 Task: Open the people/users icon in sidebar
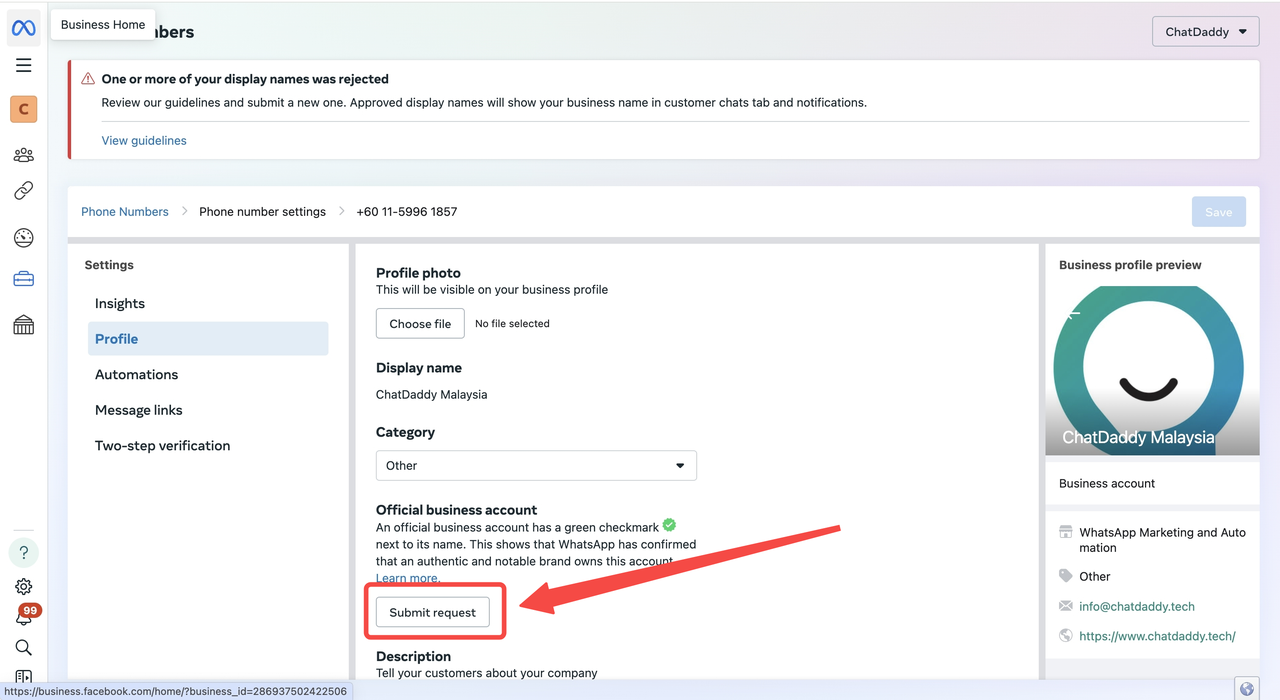(24, 155)
